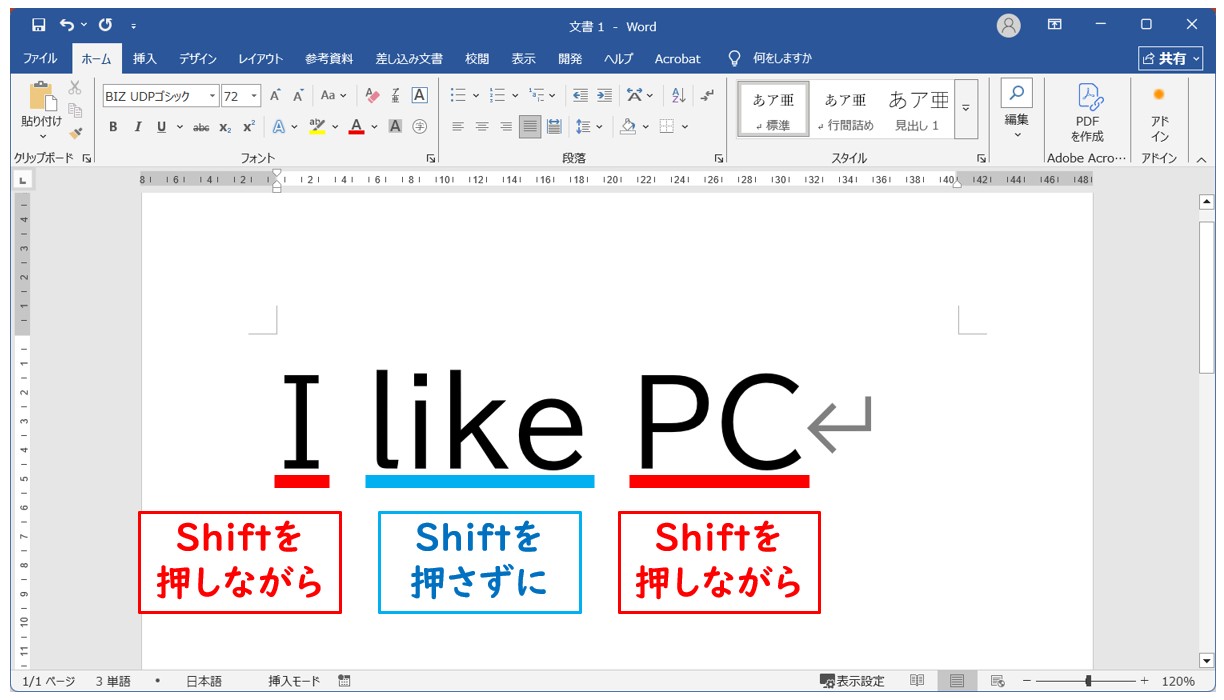The width and height of the screenshot is (1224, 700).
Task: Toggle the macro recording status icon
Action: (345, 681)
